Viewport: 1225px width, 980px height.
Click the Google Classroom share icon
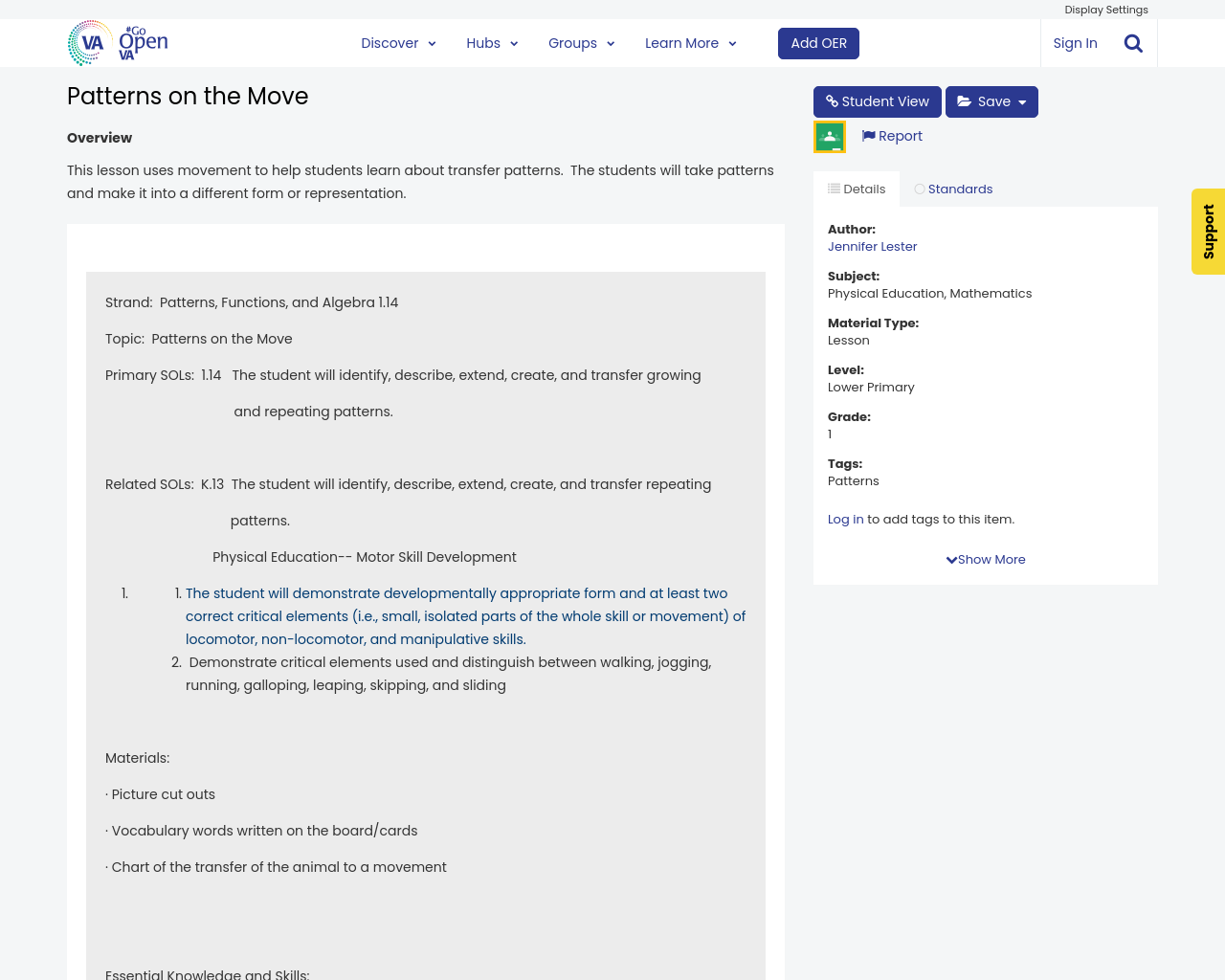(830, 137)
